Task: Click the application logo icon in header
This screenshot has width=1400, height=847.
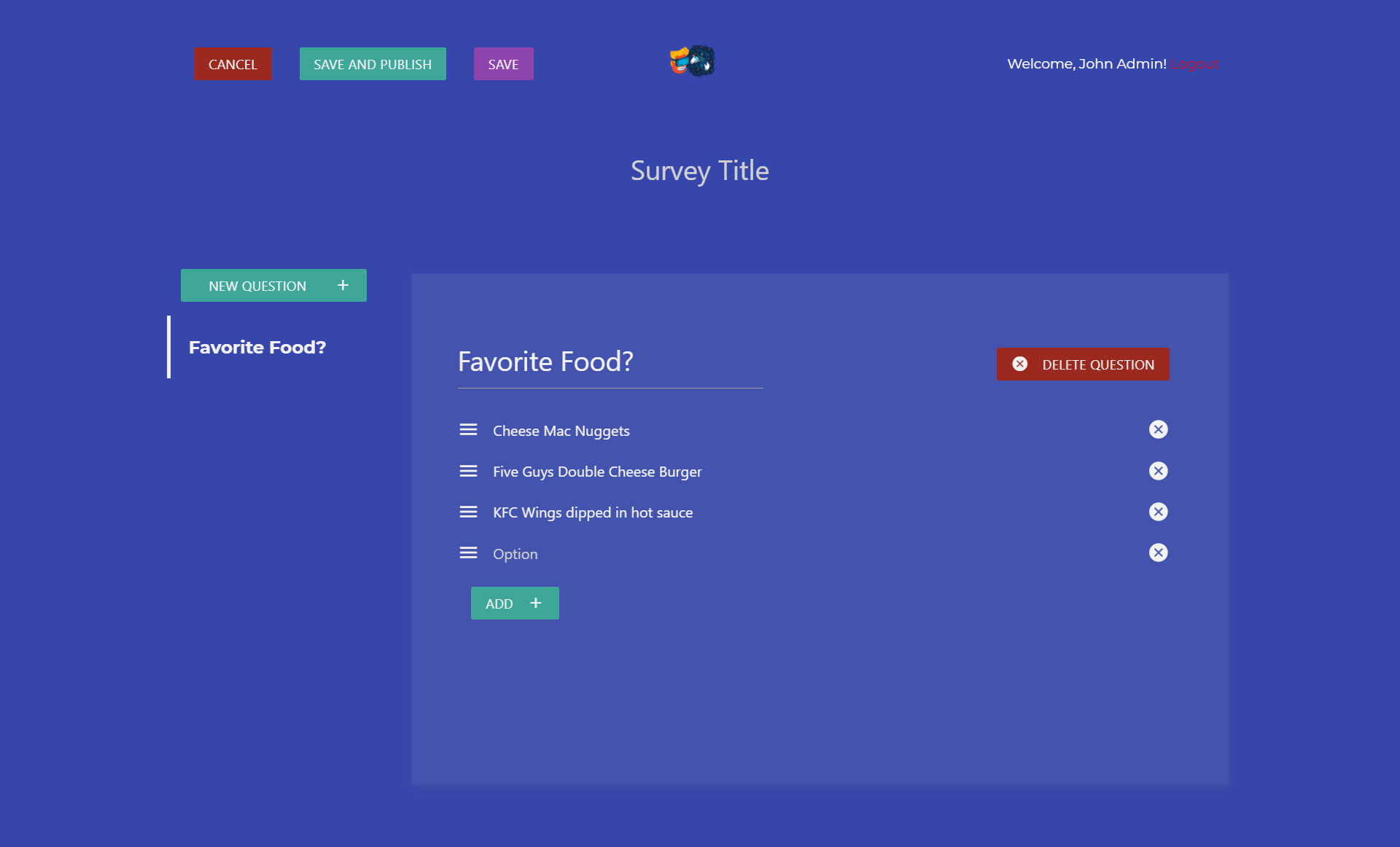Action: tap(694, 62)
